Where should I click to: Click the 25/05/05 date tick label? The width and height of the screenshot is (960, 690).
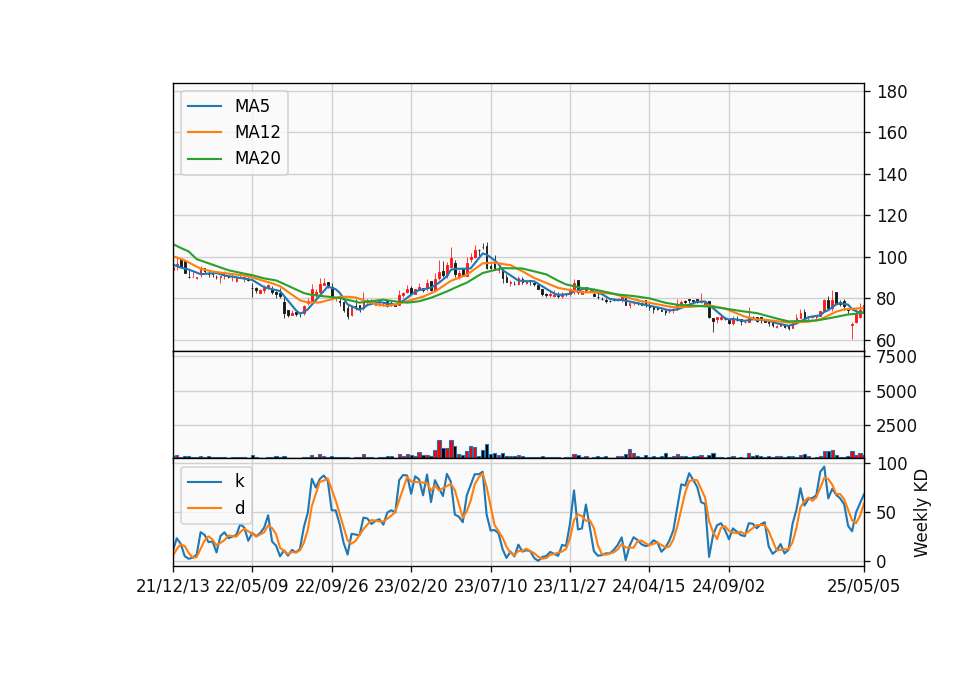pyautogui.click(x=864, y=587)
